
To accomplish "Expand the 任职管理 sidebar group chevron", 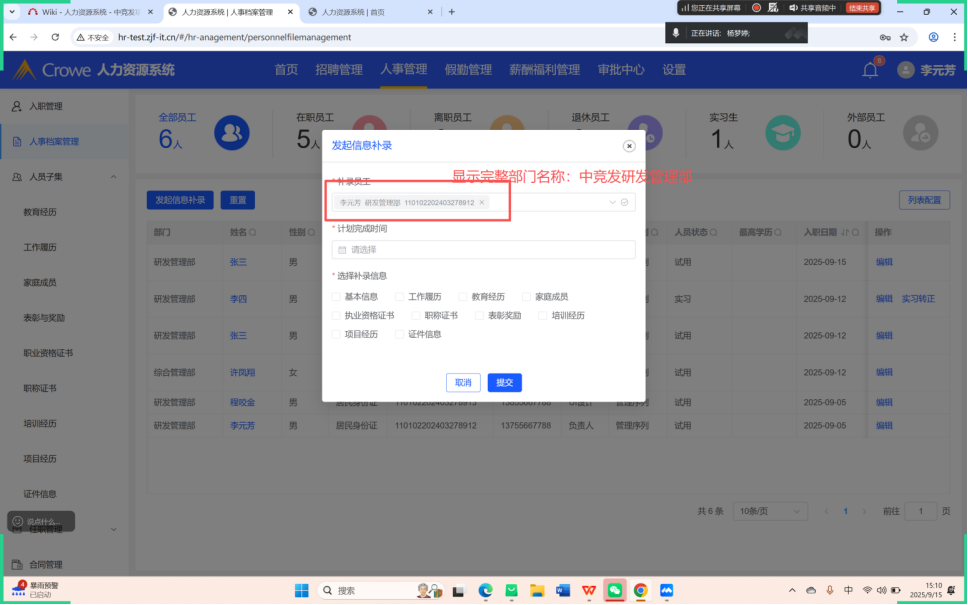I will 114,529.
